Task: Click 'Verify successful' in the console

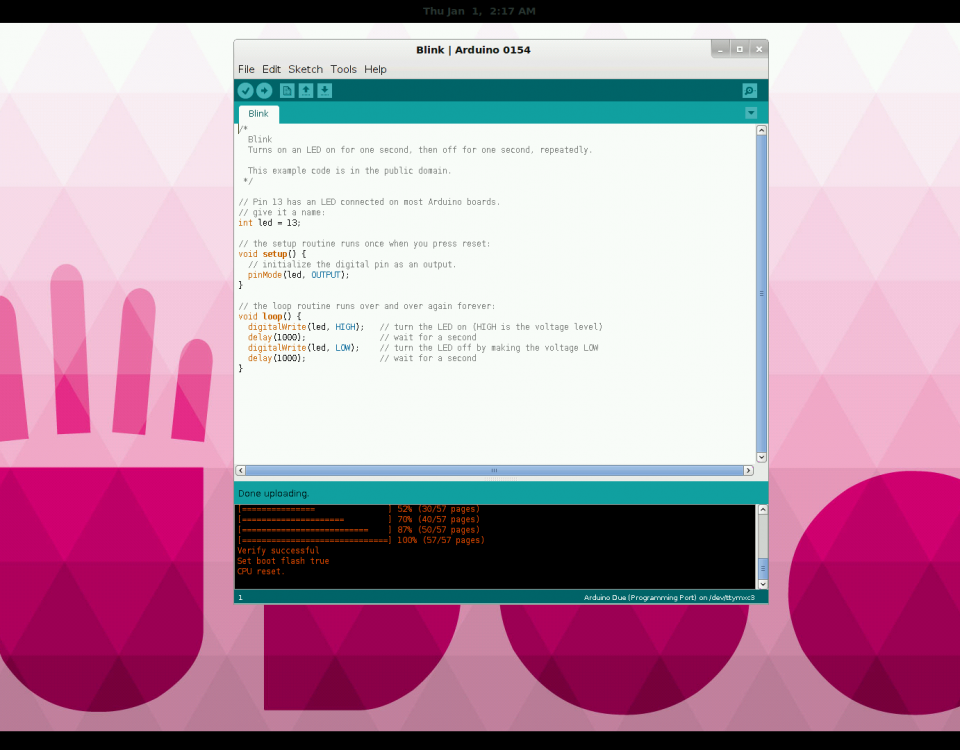Action: [x=278, y=550]
